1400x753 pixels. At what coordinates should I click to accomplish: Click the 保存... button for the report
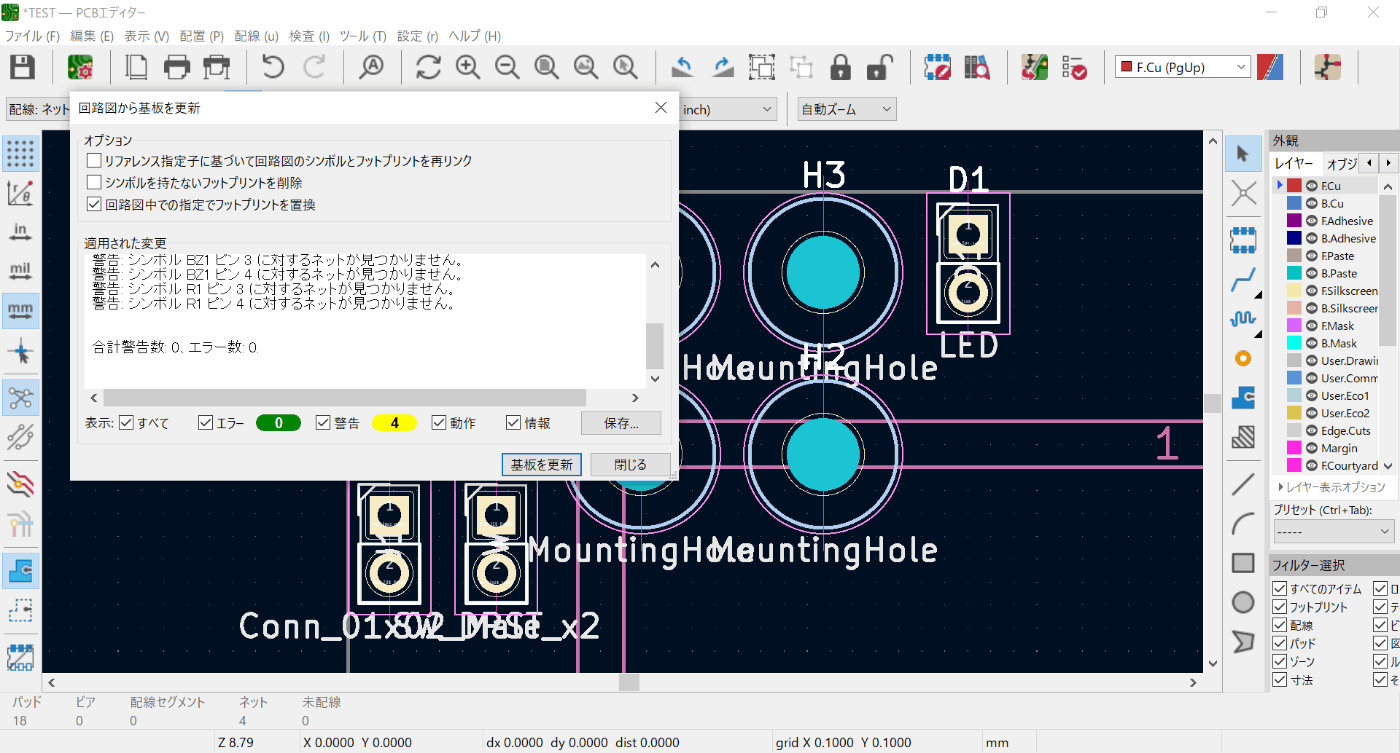tap(621, 423)
